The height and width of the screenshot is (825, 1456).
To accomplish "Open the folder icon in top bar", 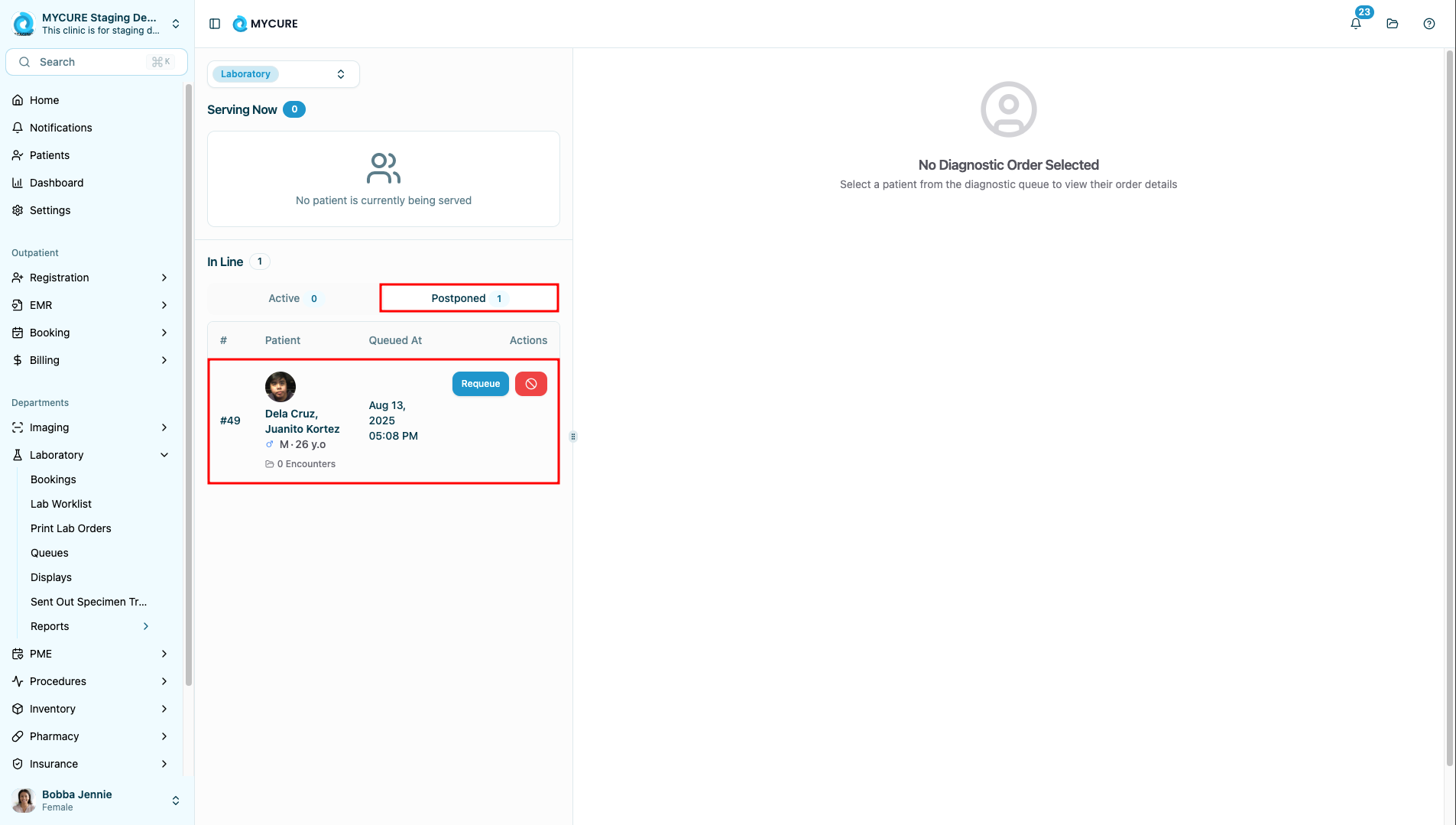I will (1392, 24).
